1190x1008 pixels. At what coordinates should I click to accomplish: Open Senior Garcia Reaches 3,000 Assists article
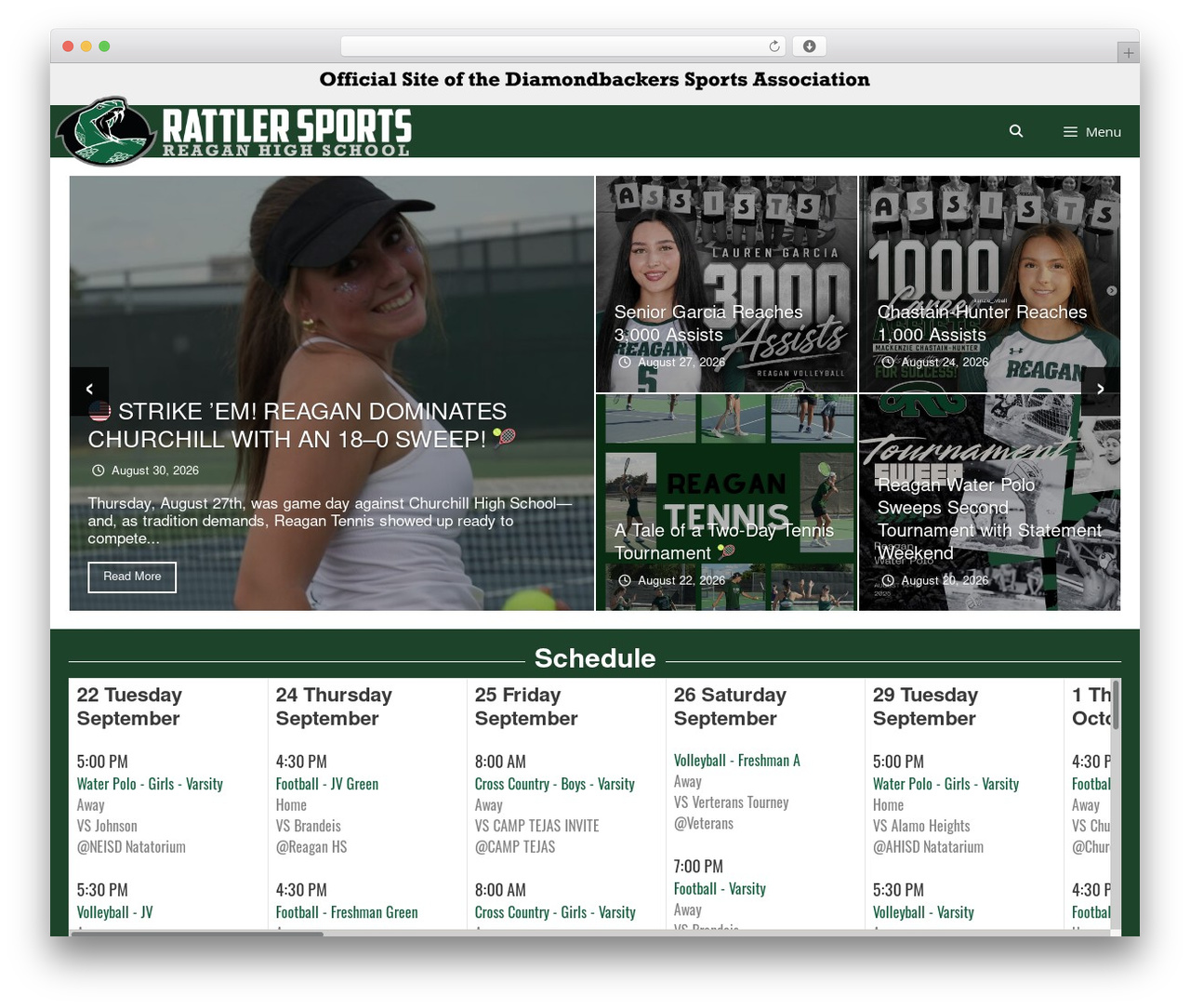pos(707,324)
